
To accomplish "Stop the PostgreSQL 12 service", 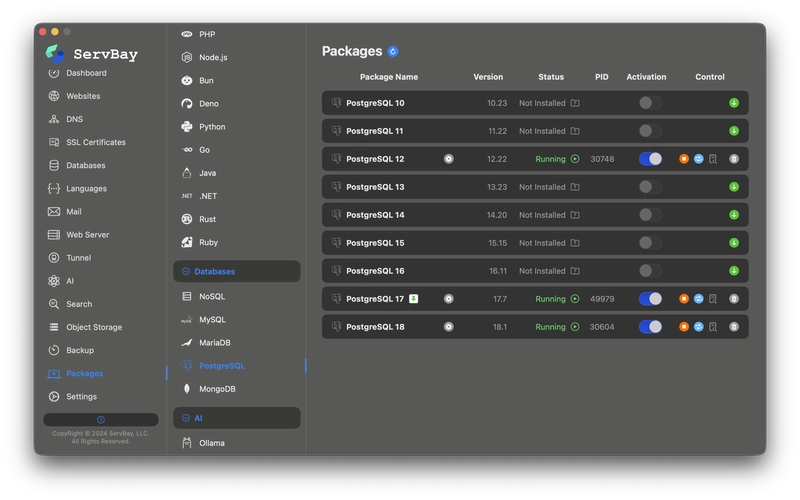I will coord(684,159).
